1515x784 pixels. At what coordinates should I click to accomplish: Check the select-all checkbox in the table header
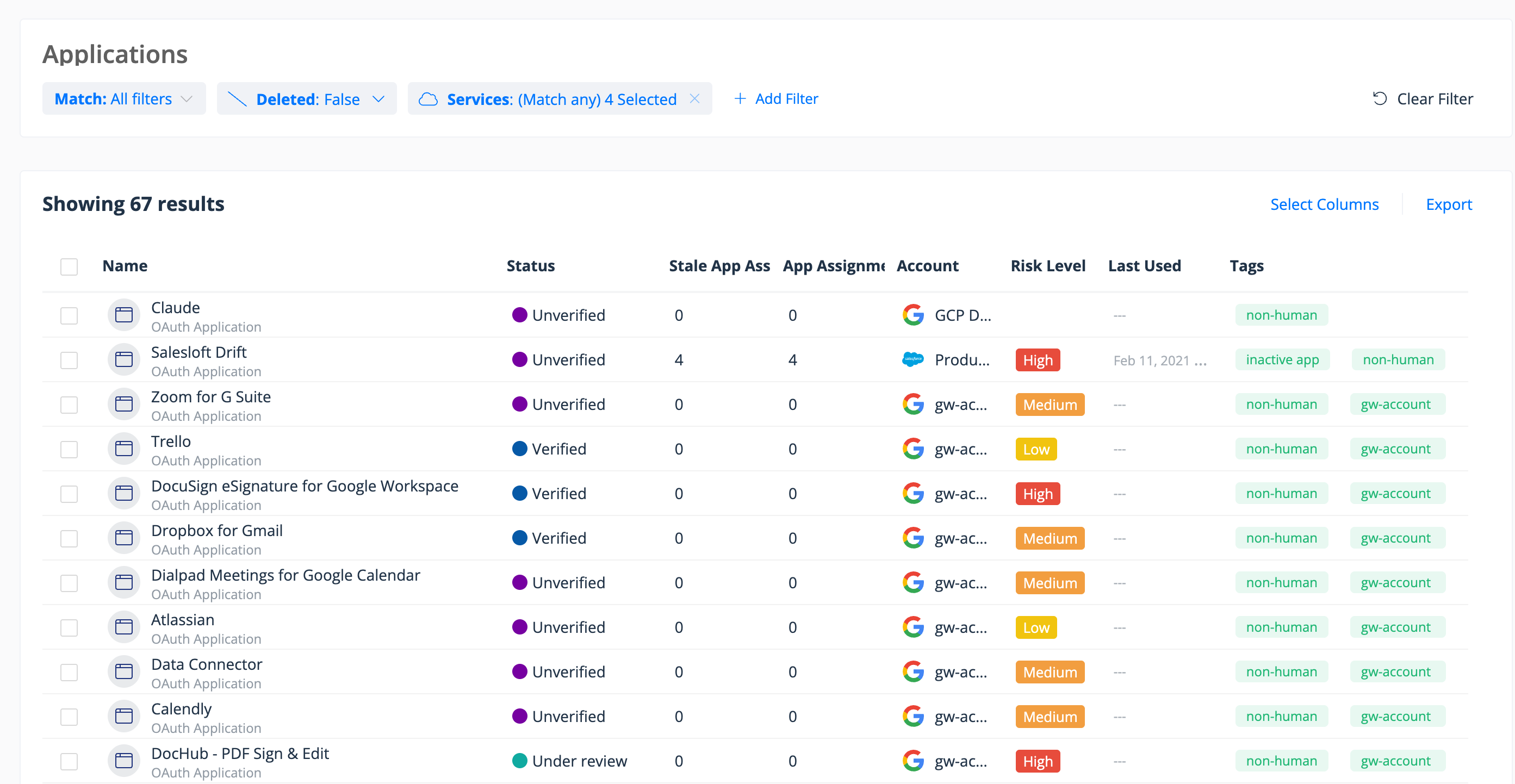tap(69, 266)
